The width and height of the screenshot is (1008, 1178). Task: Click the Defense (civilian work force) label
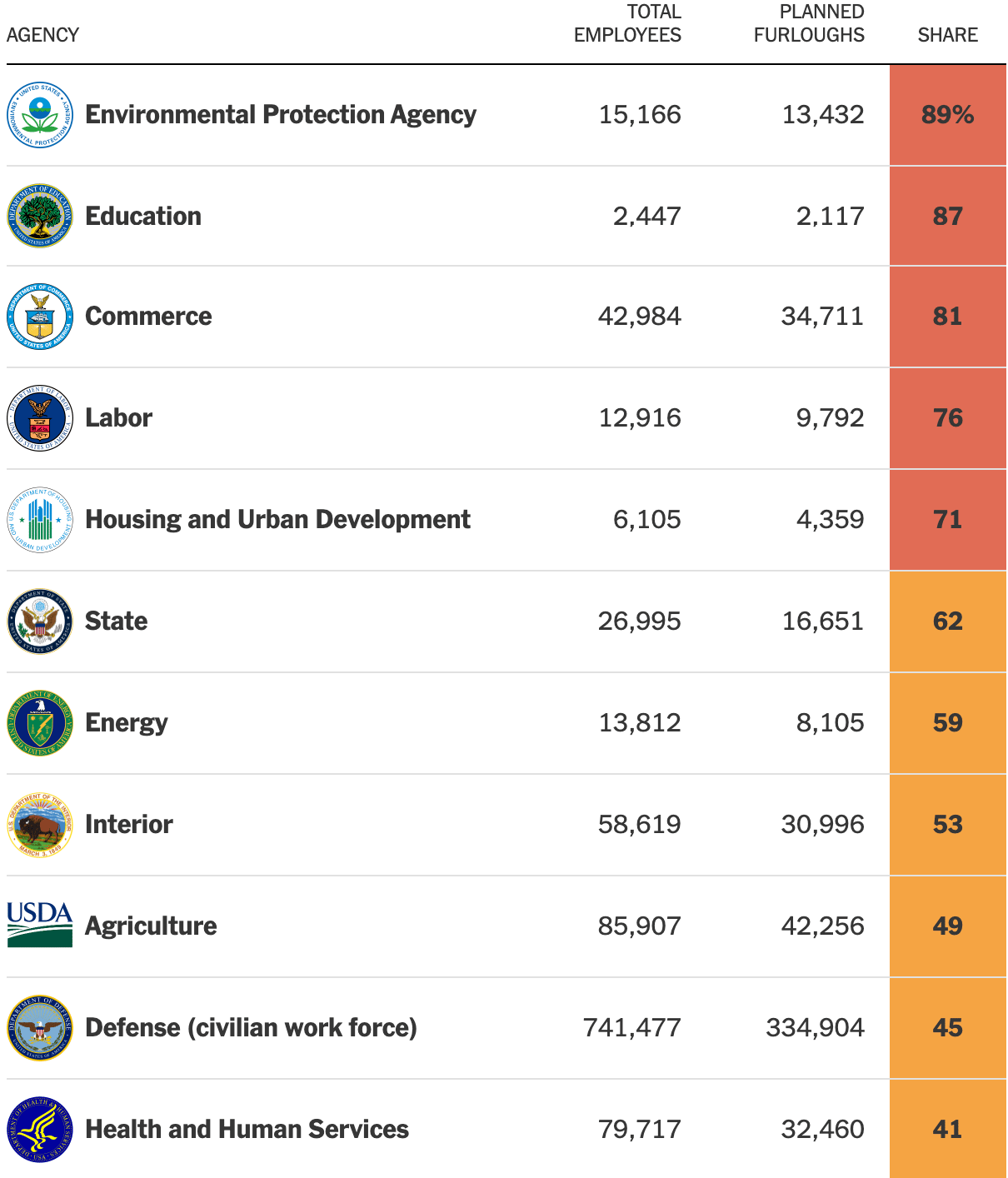click(251, 1028)
